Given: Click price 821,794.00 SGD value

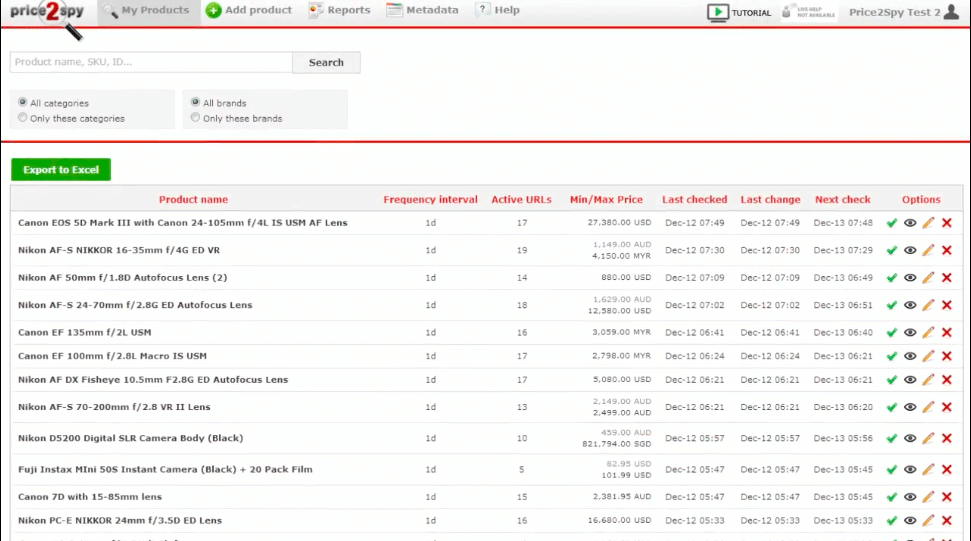Looking at the screenshot, I should point(617,444).
